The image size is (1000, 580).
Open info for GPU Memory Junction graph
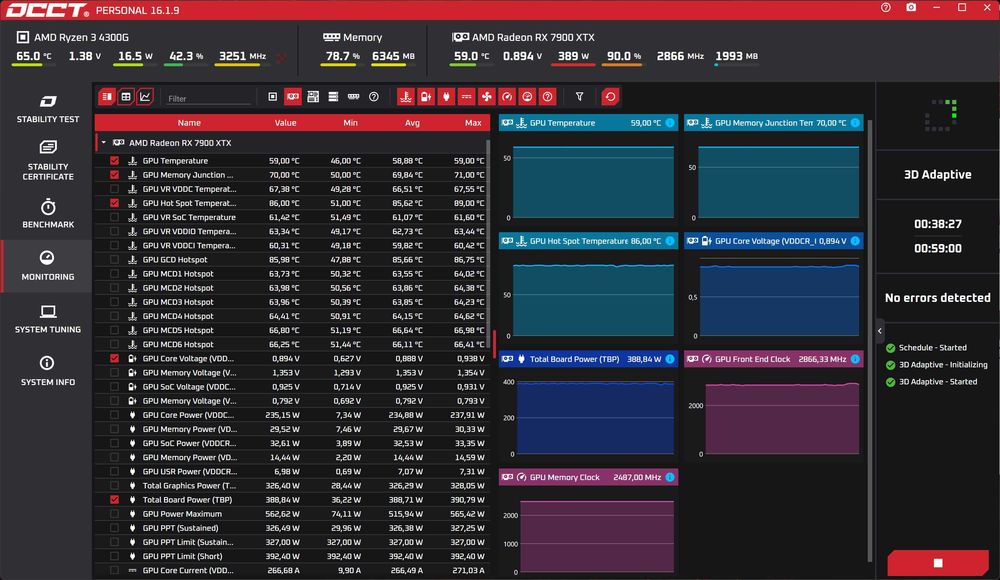(855, 123)
